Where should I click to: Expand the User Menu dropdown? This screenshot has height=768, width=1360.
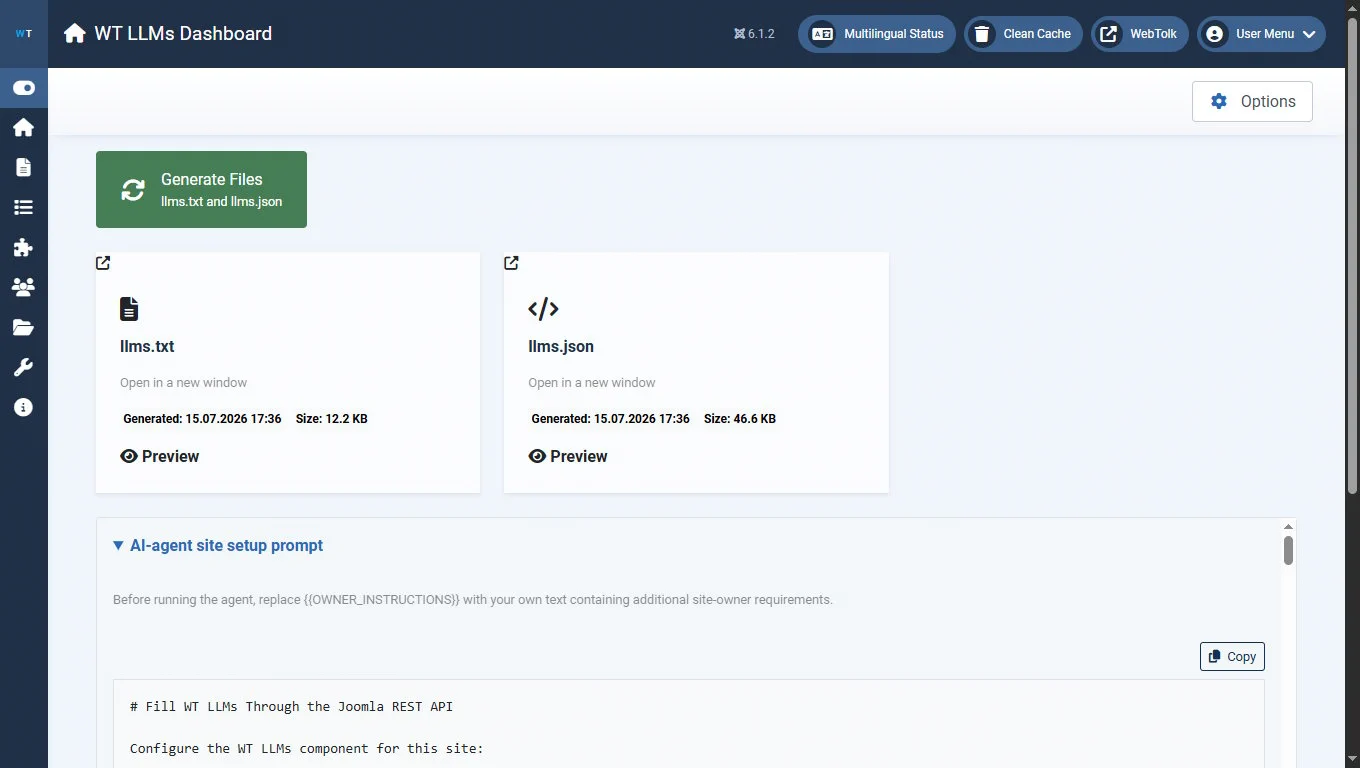[x=1261, y=33]
